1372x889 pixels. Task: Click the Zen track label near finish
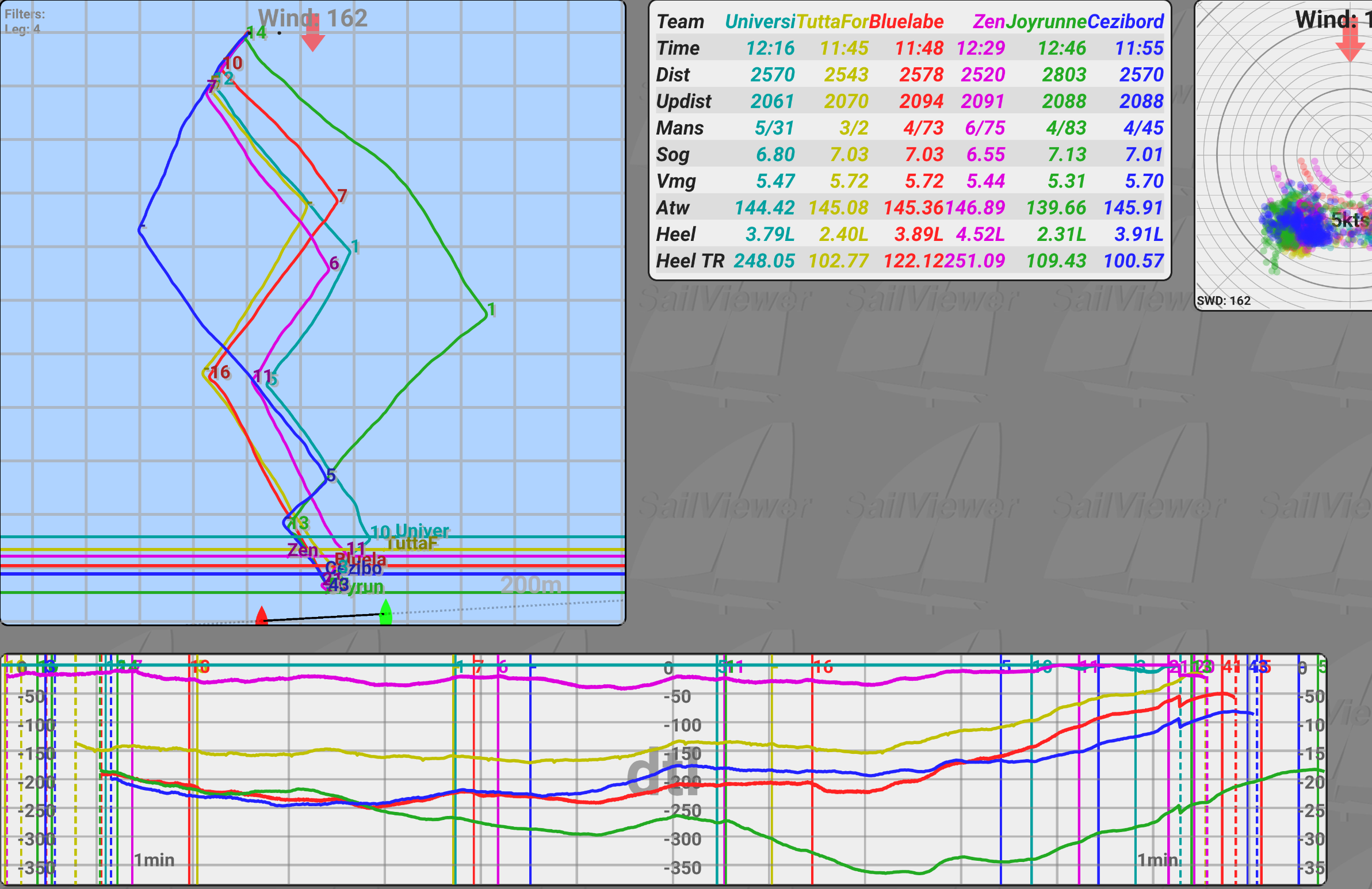coord(302,550)
